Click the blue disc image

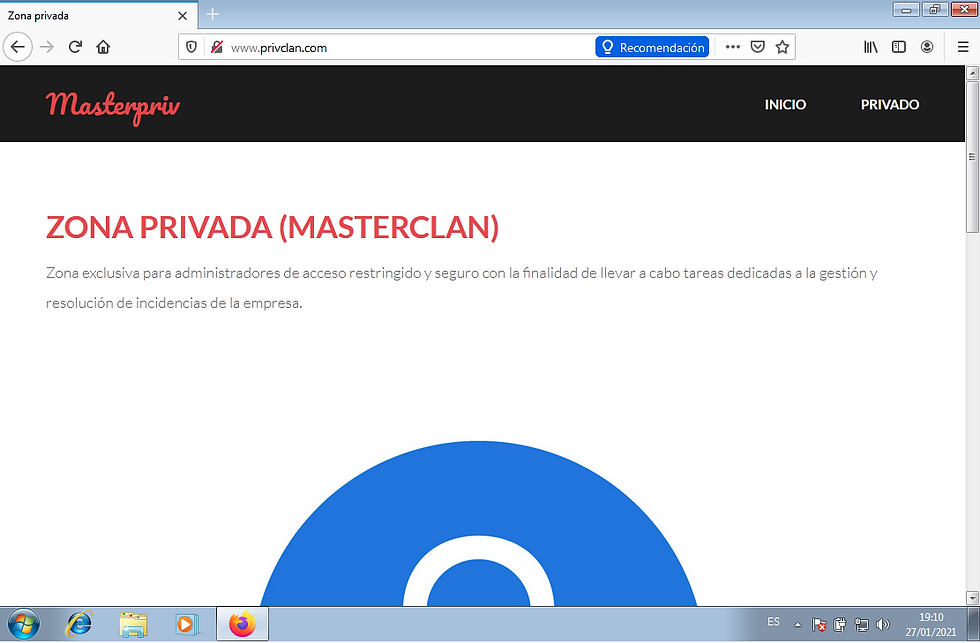[x=478, y=524]
